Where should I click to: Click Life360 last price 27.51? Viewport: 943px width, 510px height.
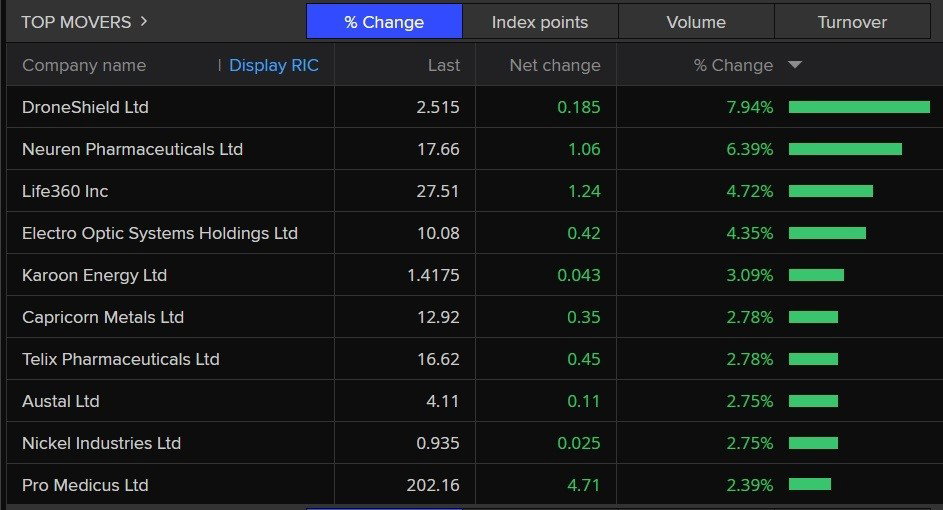click(438, 191)
